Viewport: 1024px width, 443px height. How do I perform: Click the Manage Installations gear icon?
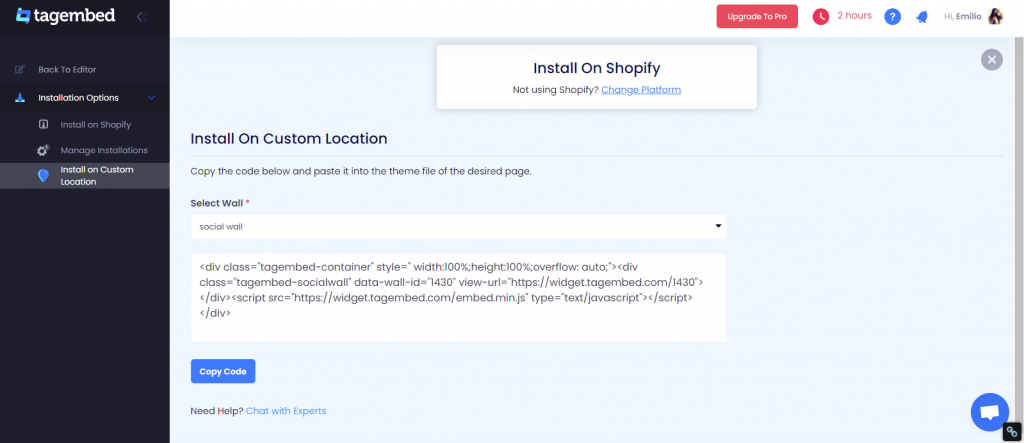coord(43,150)
